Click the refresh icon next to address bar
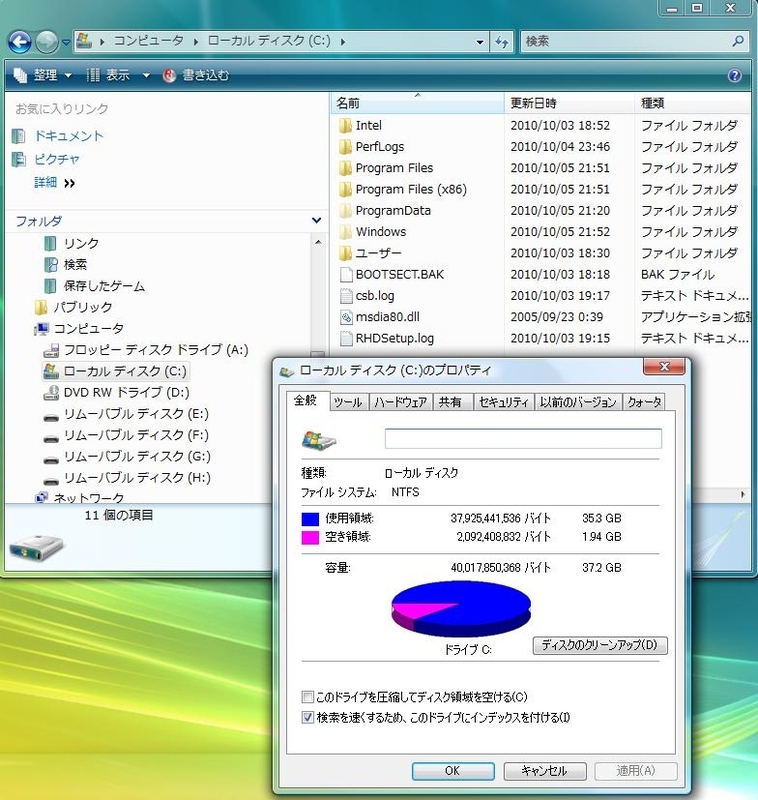 pyautogui.click(x=502, y=42)
